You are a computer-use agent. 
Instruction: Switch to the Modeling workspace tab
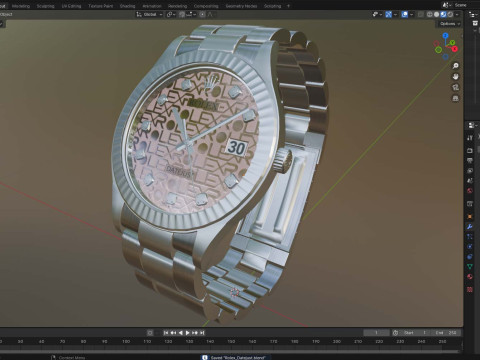[21, 6]
